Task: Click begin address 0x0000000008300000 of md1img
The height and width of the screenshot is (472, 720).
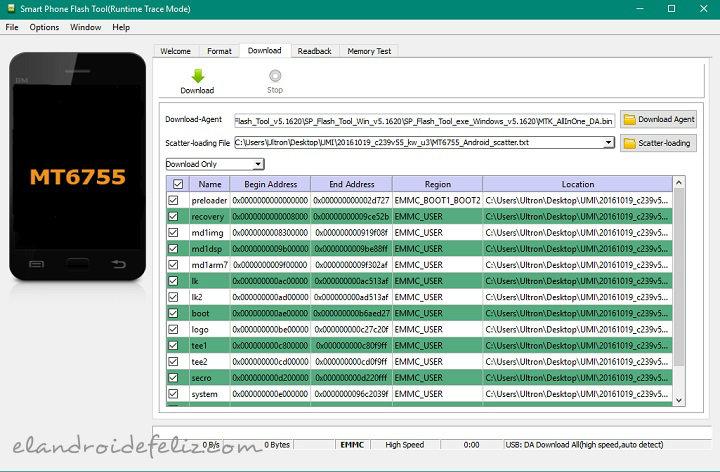Action: tap(270, 232)
